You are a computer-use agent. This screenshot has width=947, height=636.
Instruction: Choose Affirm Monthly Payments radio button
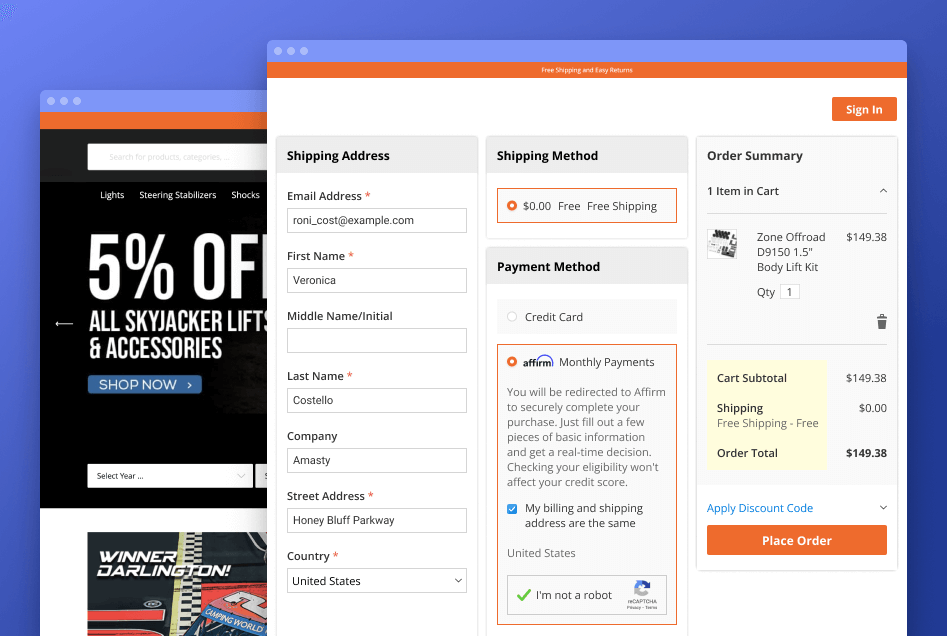[x=512, y=362]
